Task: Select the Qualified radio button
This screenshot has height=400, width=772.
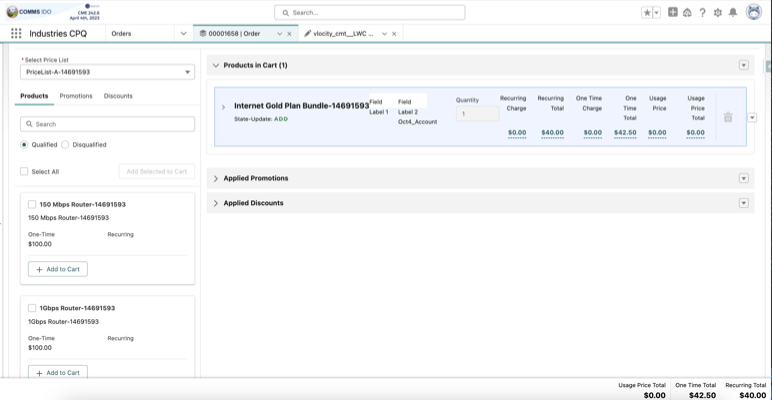Action: tap(24, 145)
